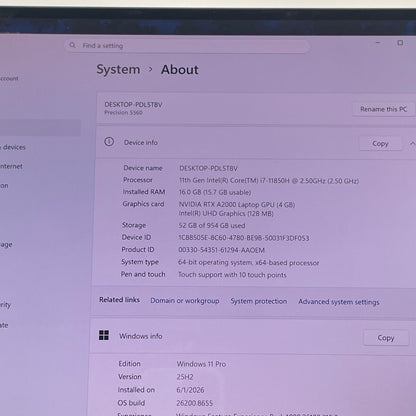Open Domain or workgroup link
Viewport: 416px width, 416px height.
pyautogui.click(x=185, y=301)
